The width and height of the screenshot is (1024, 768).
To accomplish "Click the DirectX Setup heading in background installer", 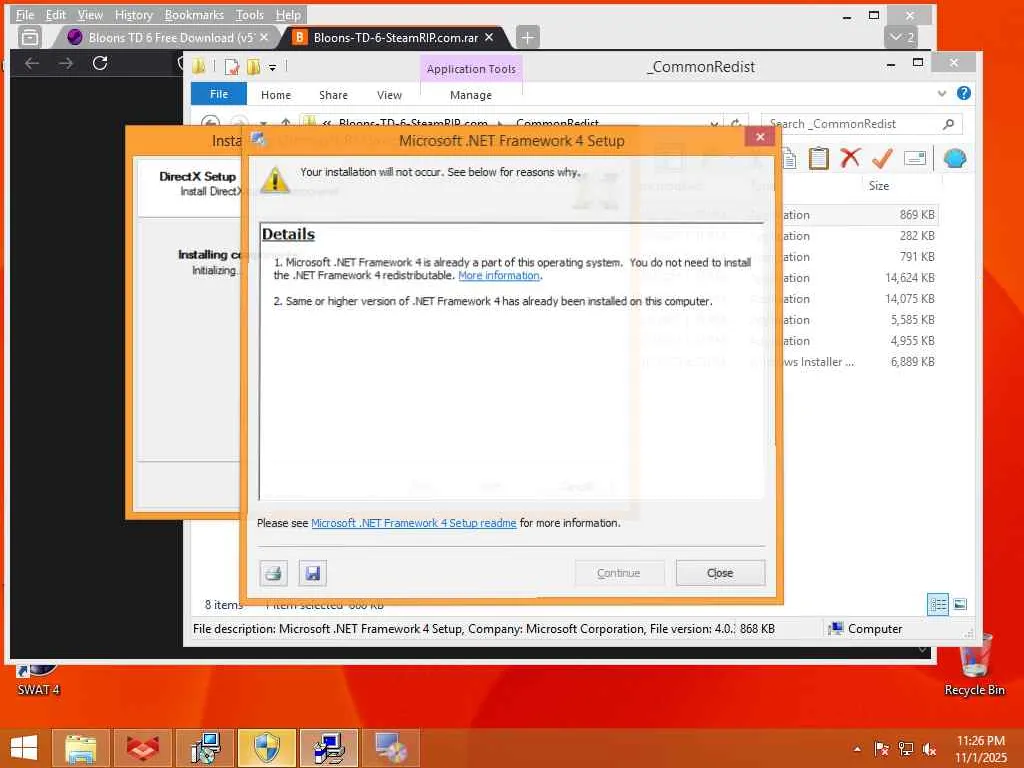I will pyautogui.click(x=197, y=176).
